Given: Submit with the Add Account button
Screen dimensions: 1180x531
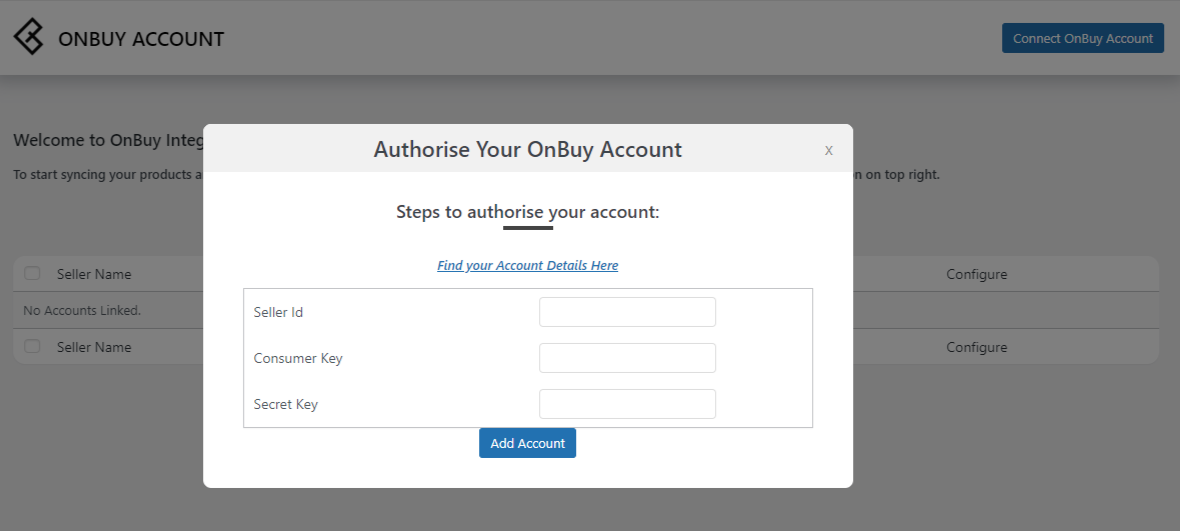Looking at the screenshot, I should tap(528, 443).
